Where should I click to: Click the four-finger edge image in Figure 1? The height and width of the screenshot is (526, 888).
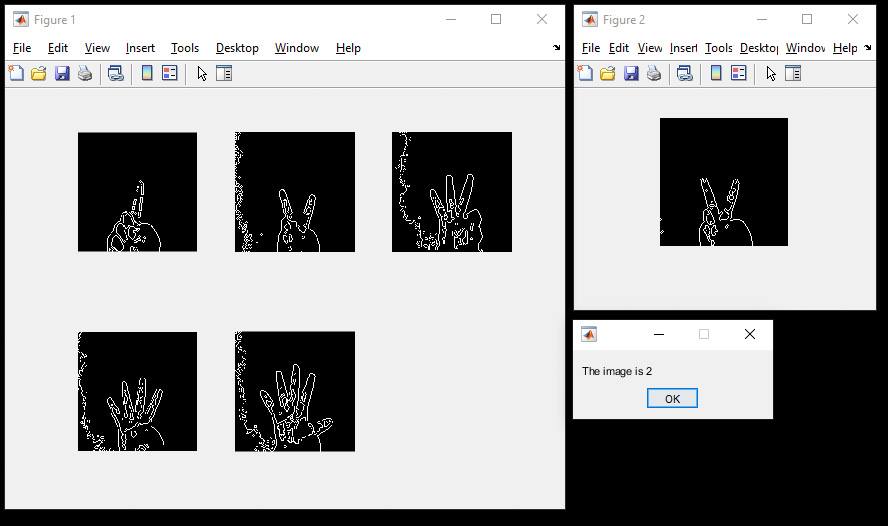(138, 391)
